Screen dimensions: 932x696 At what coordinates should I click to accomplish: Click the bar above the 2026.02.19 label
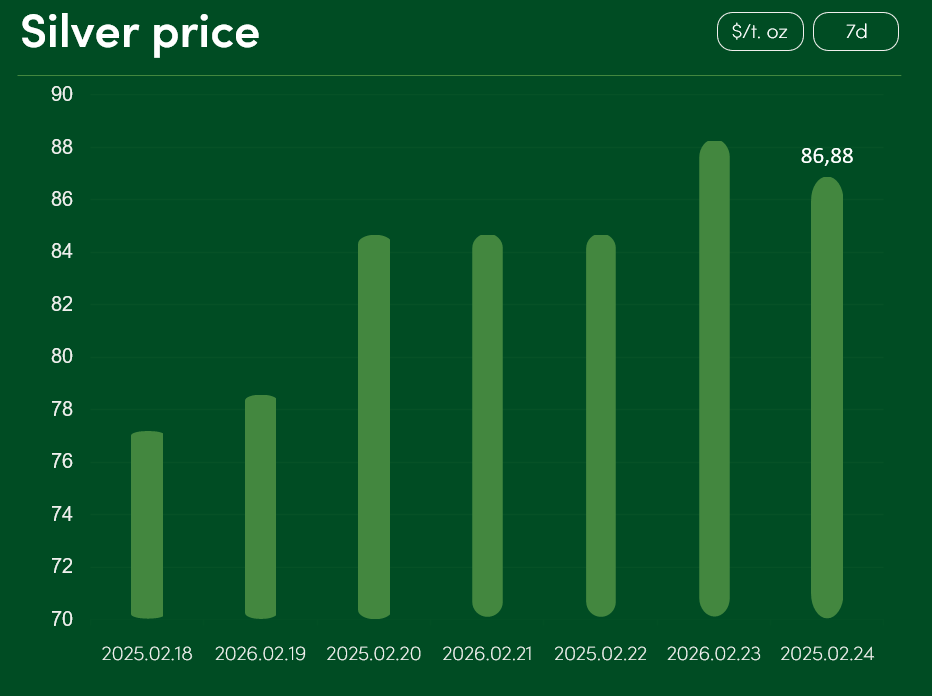point(261,507)
